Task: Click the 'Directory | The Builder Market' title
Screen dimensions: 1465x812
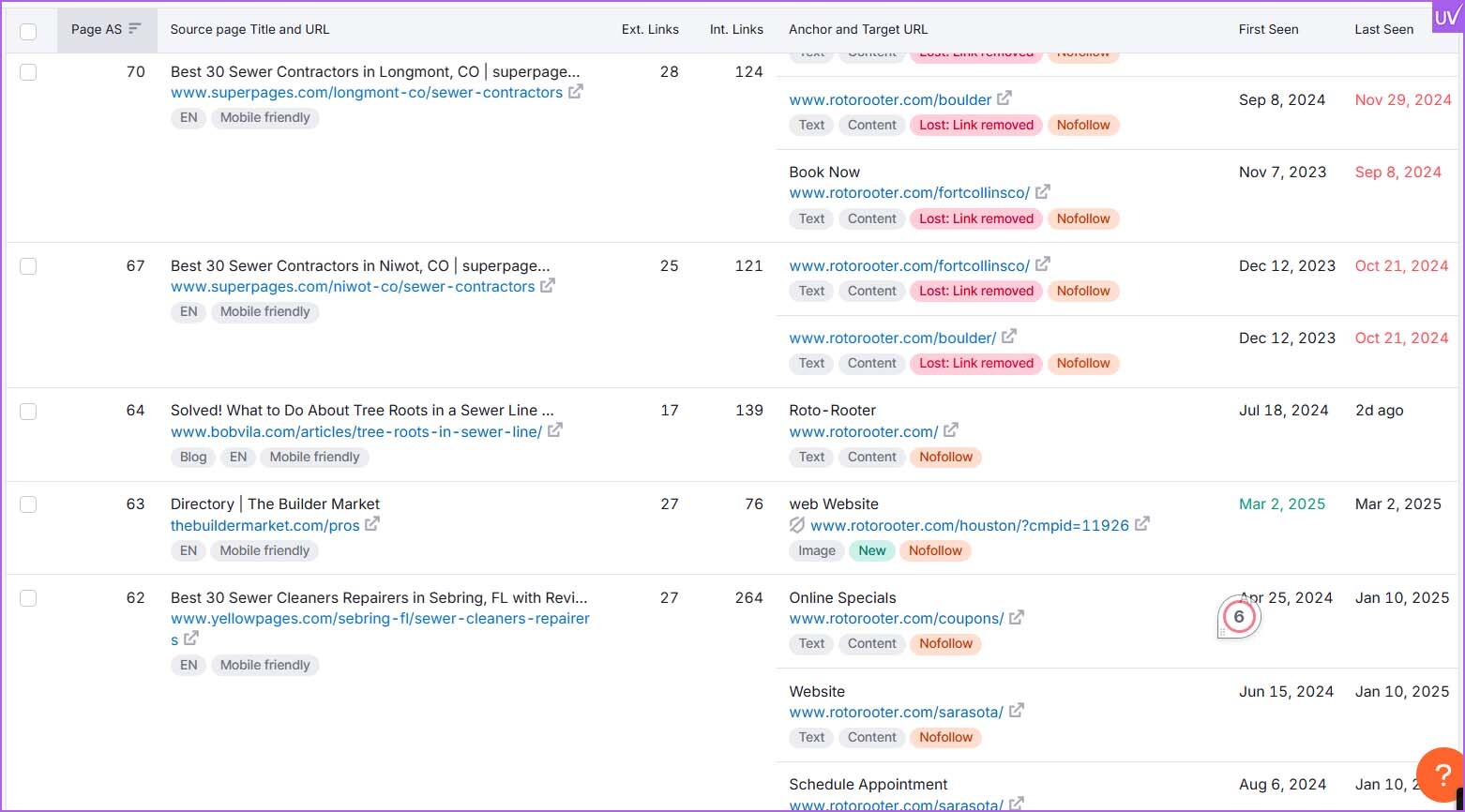Action: 275,504
